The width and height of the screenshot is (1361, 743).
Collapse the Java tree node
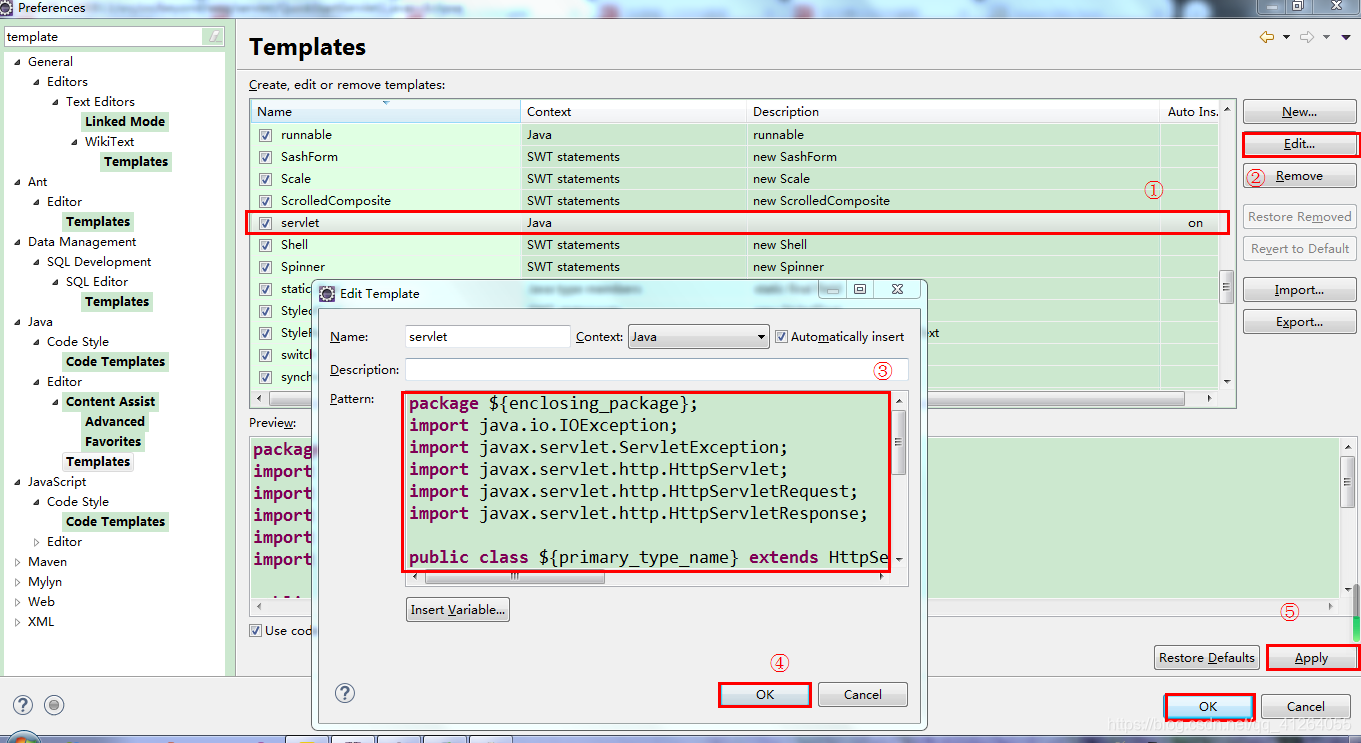click(18, 322)
